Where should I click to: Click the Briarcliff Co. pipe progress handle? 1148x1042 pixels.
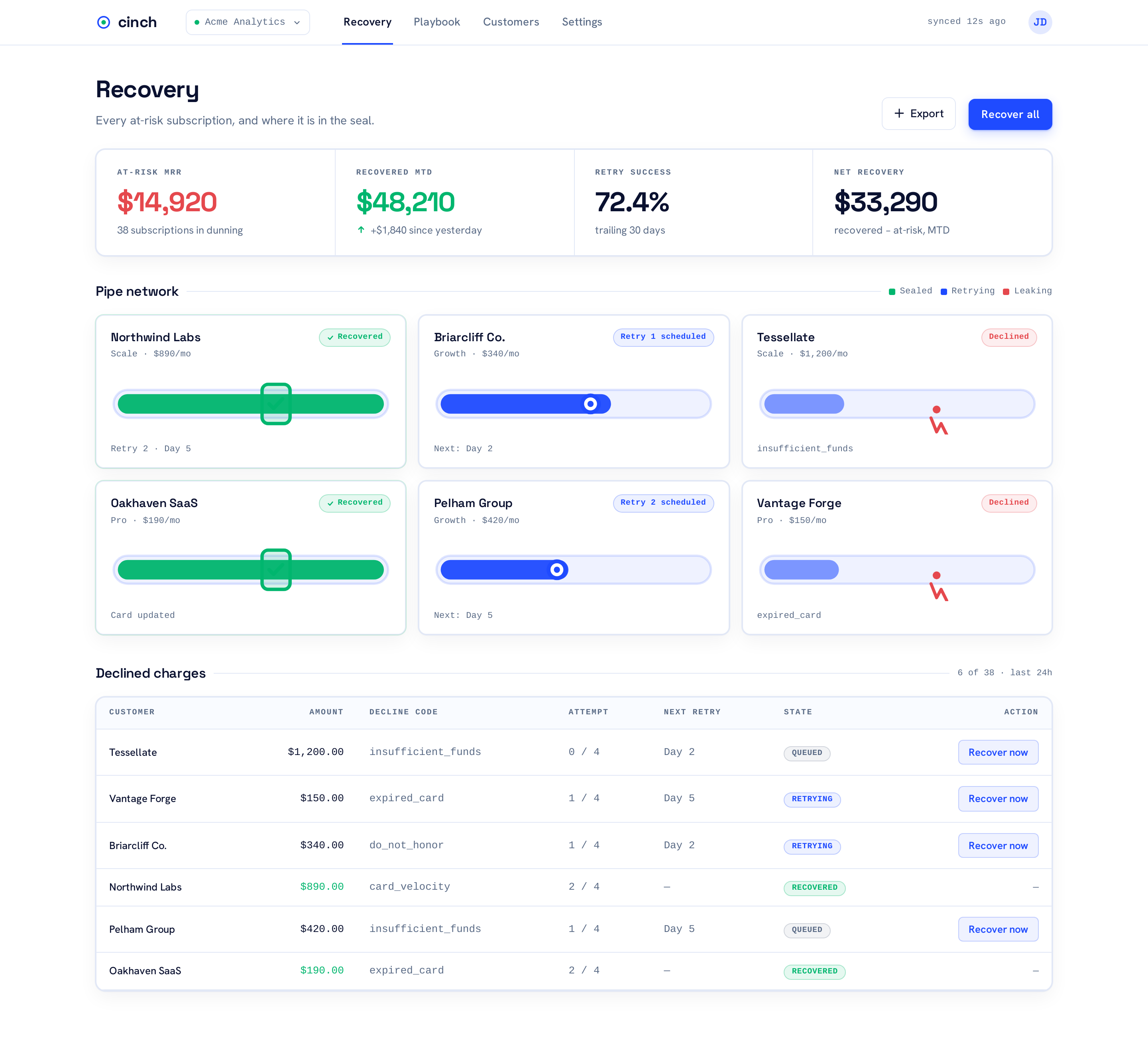(590, 404)
